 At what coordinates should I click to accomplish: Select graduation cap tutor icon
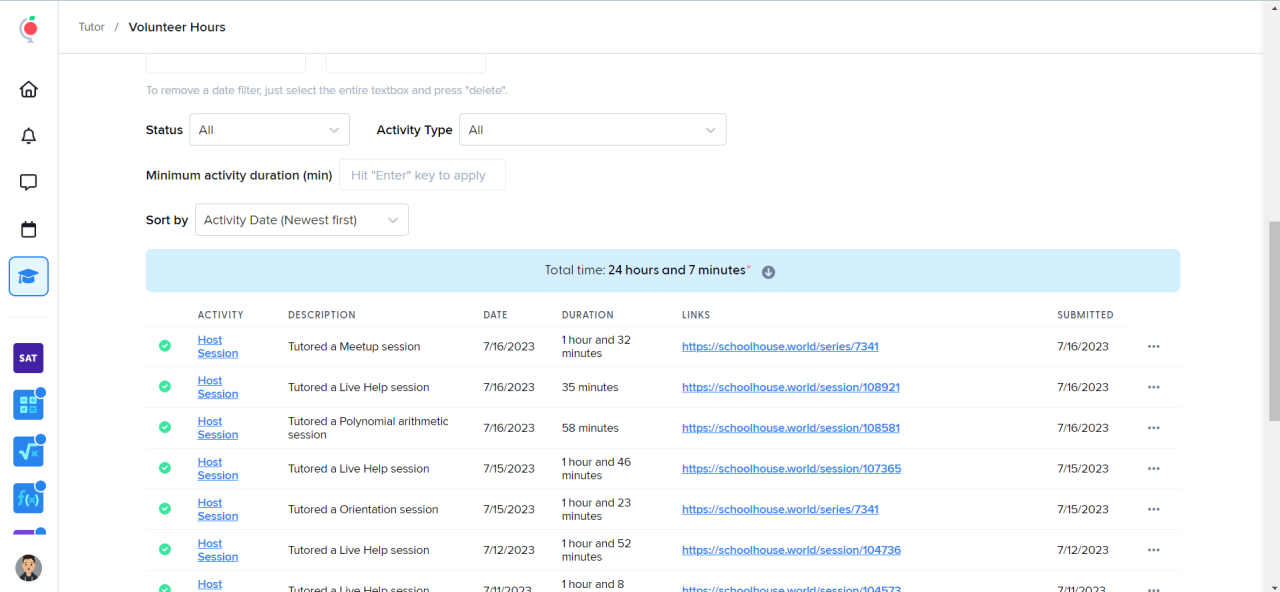pos(29,276)
